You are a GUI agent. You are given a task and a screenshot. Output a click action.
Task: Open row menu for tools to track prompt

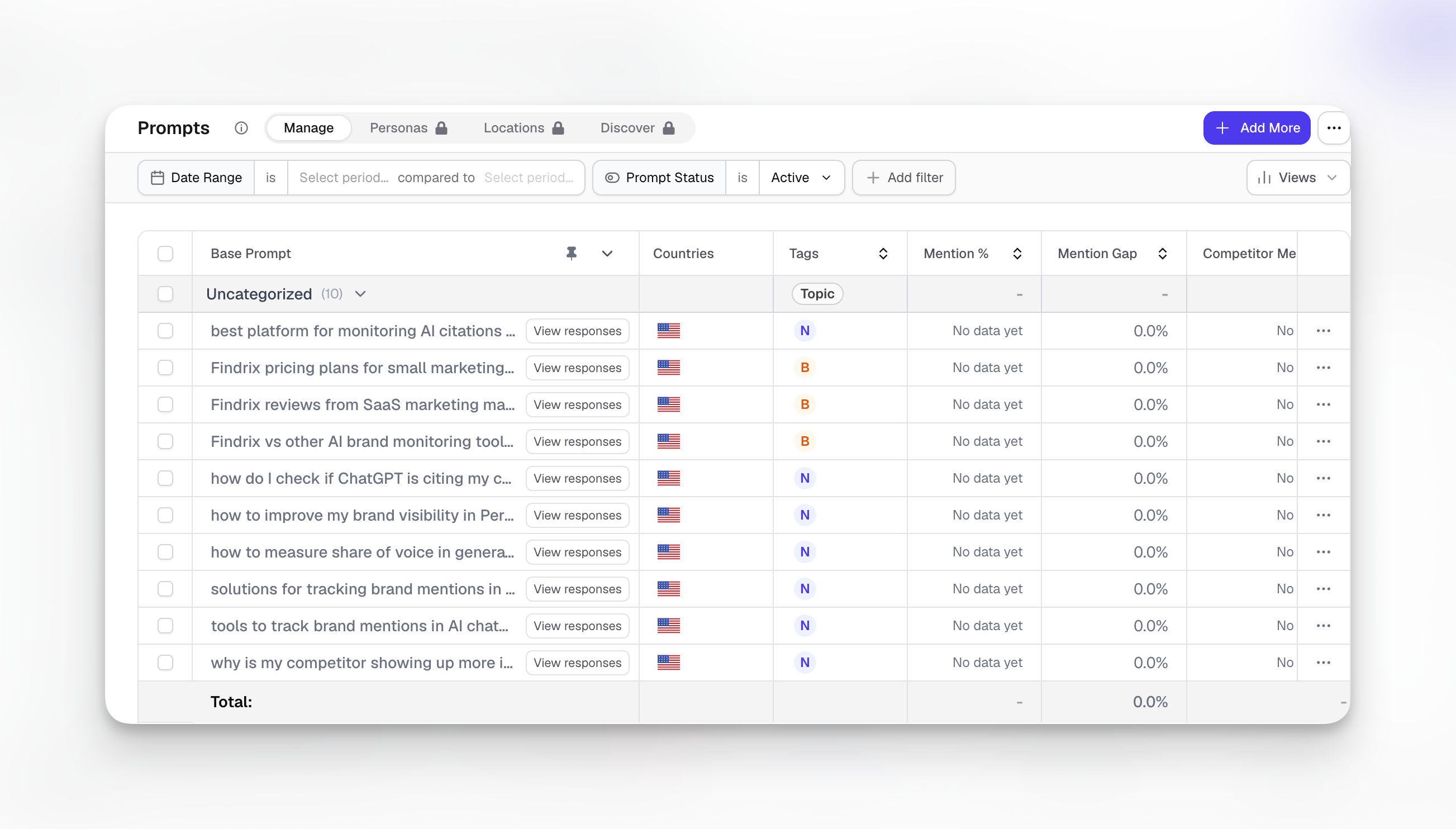(x=1324, y=626)
